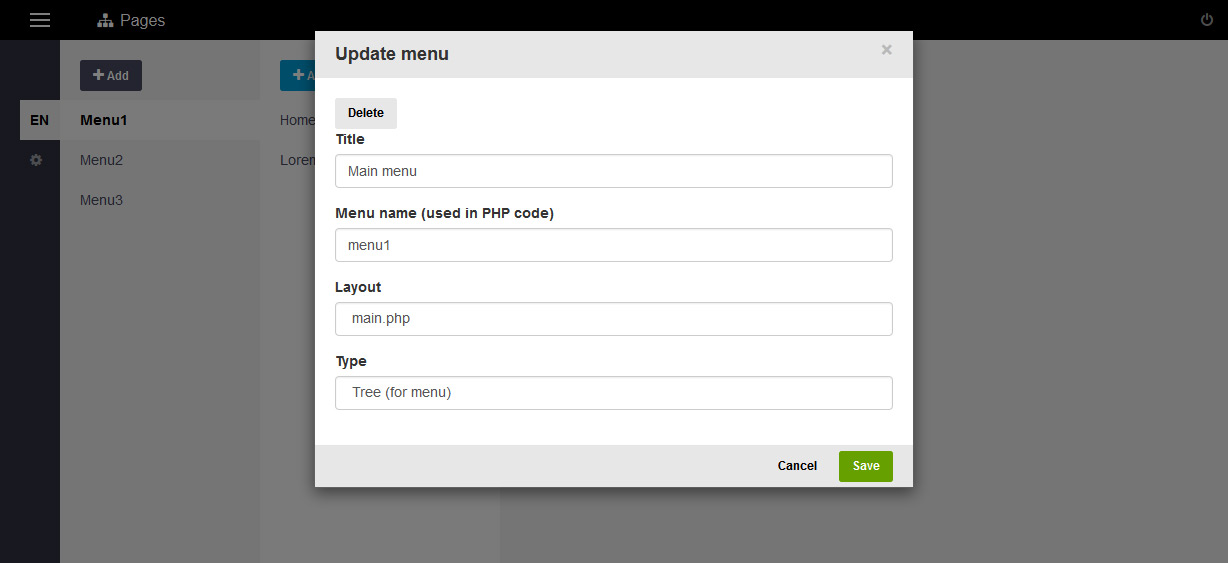Viewport: 1228px width, 563px height.
Task: Save the menu changes
Action: coord(865,466)
